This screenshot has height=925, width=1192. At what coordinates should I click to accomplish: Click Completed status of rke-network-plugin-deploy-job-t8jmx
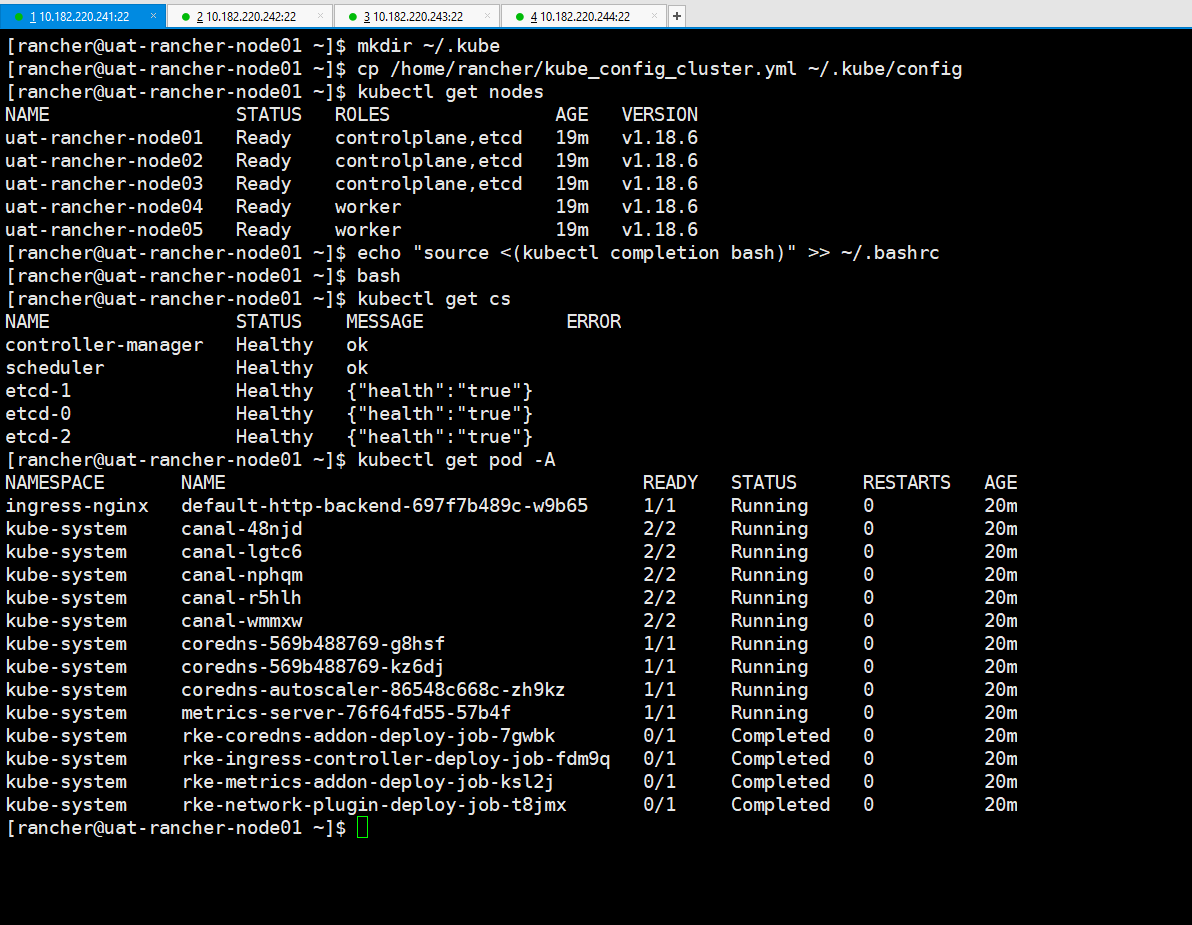point(780,805)
